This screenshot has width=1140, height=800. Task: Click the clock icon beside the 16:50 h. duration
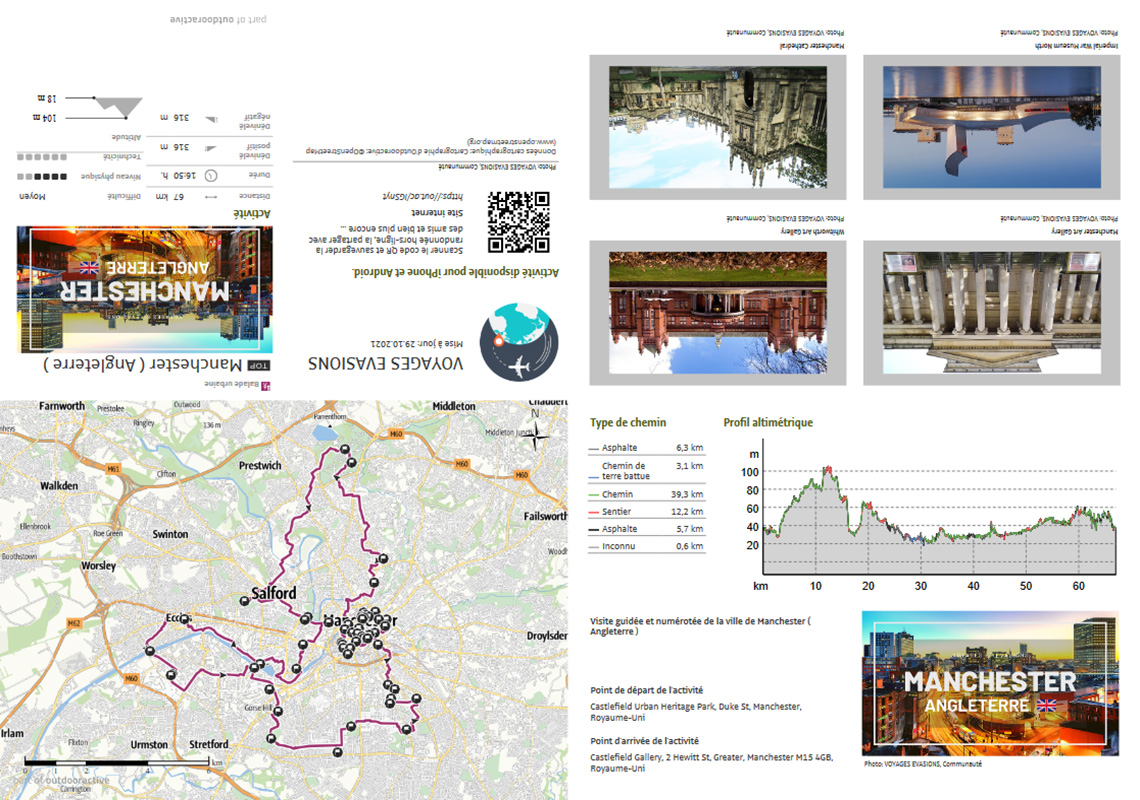point(211,175)
